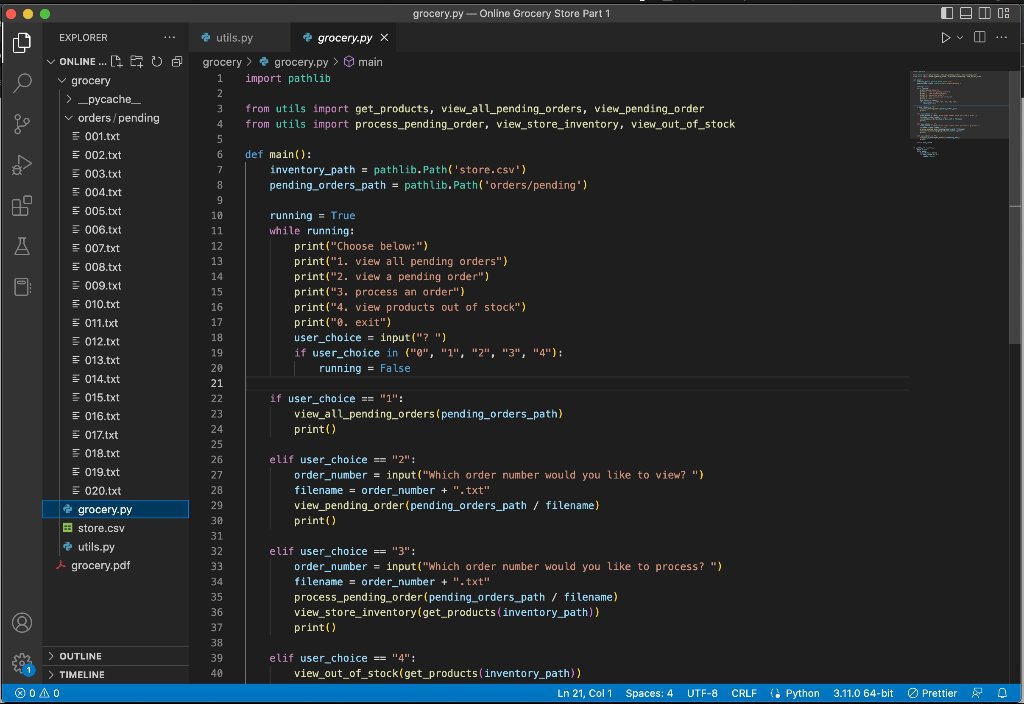Open the Run and Debug view
This screenshot has height=704, width=1024.
(21, 165)
